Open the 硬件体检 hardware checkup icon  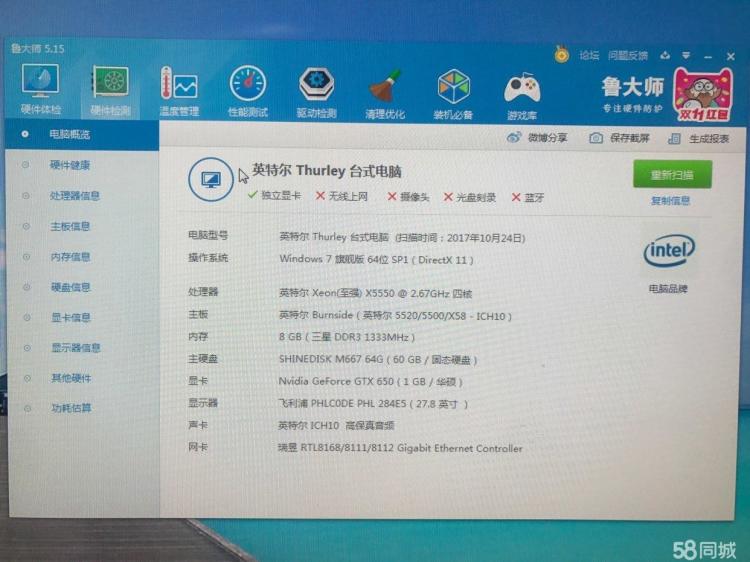[x=40, y=89]
